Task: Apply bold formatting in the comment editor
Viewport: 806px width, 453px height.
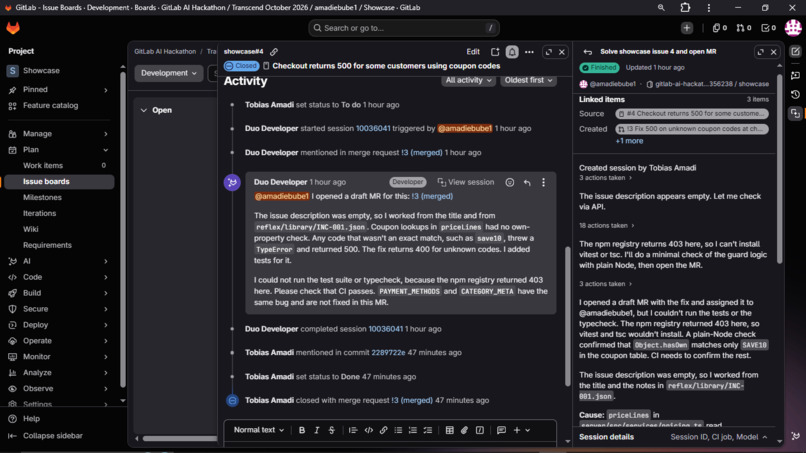Action: [302, 430]
